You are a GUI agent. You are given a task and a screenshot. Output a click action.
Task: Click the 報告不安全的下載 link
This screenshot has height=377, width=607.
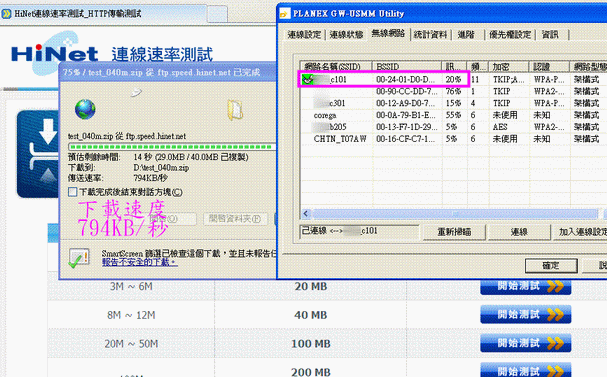pos(140,262)
